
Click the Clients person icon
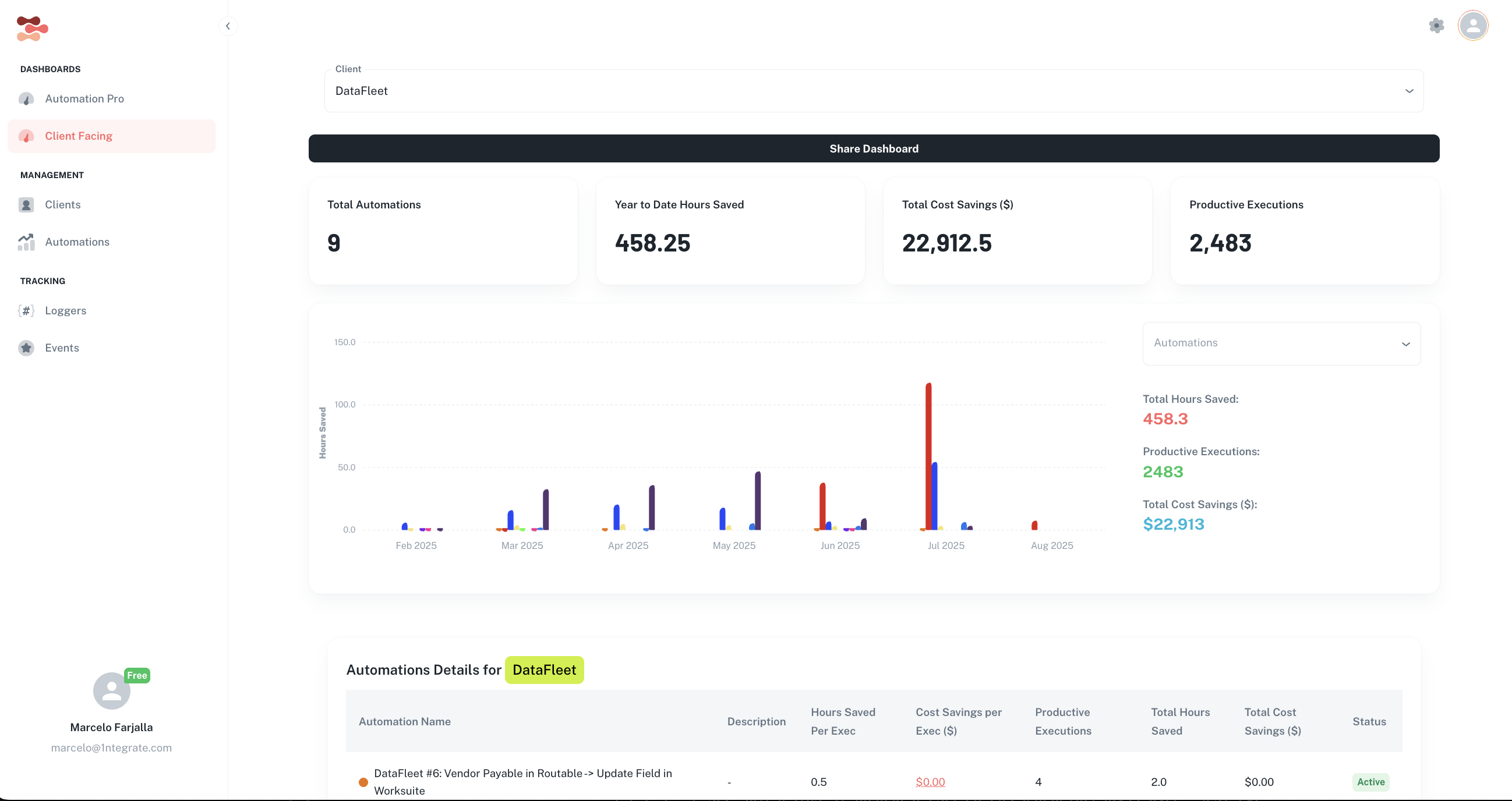tap(26, 205)
